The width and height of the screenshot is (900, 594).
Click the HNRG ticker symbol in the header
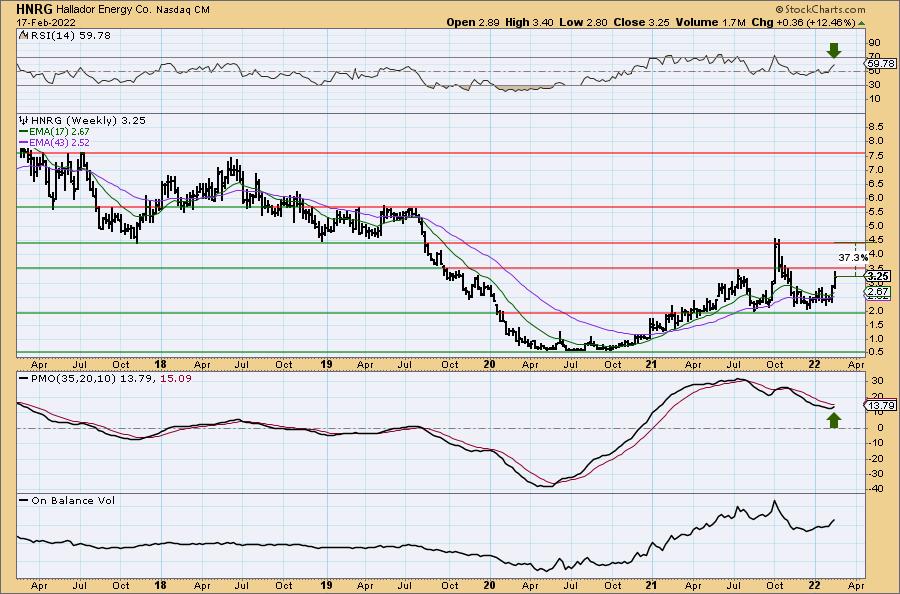click(34, 9)
